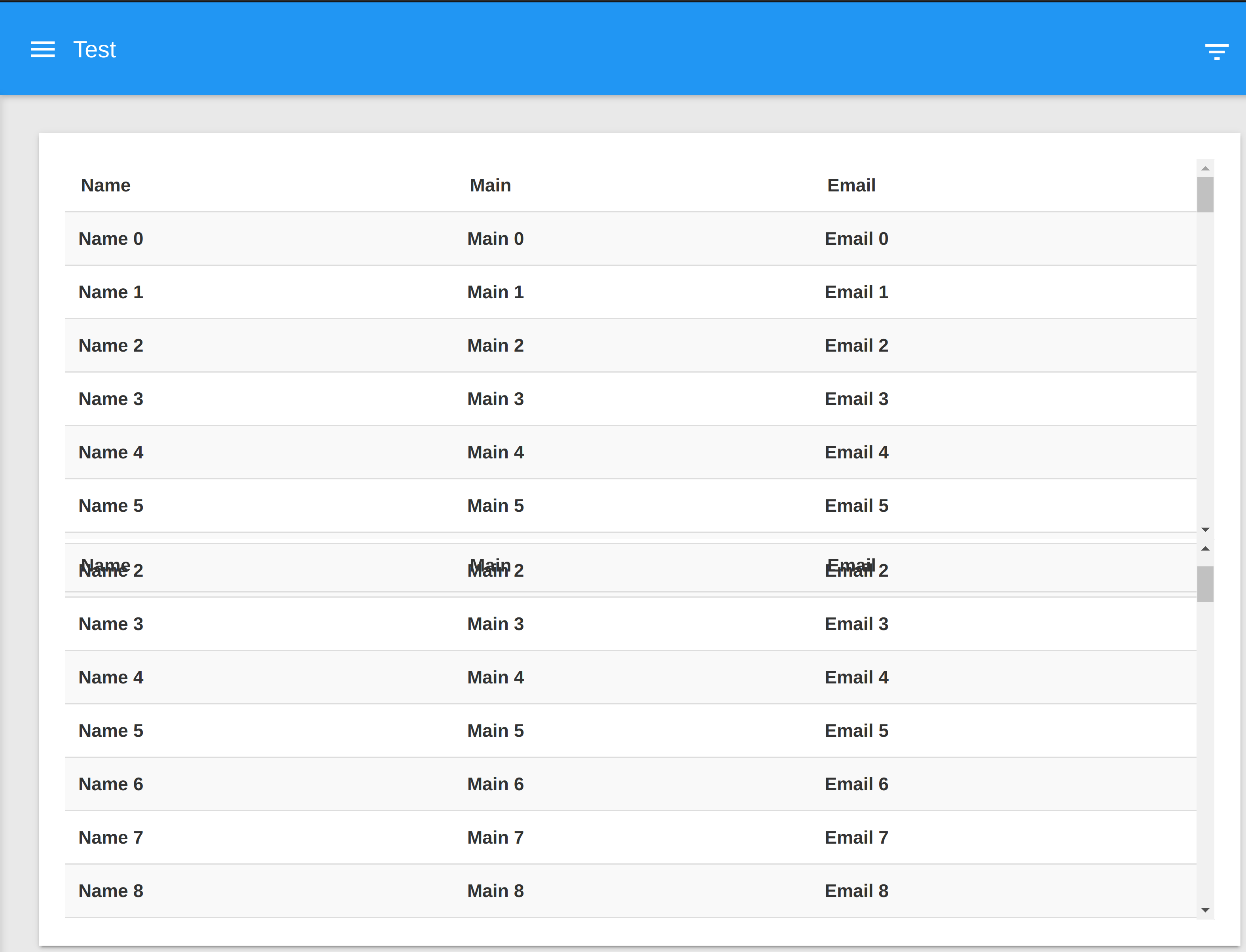This screenshot has width=1246, height=952.
Task: Click the lower table's scrollbar thumb
Action: [1205, 584]
